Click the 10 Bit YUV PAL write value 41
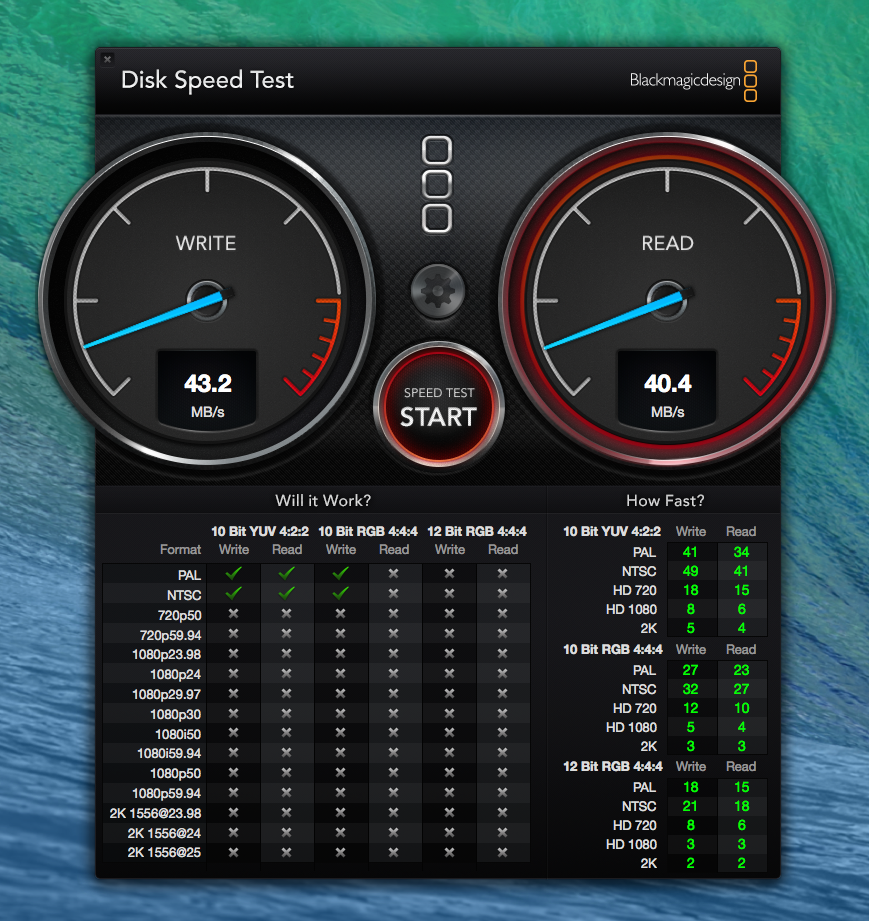Viewport: 869px width, 921px height. click(690, 552)
